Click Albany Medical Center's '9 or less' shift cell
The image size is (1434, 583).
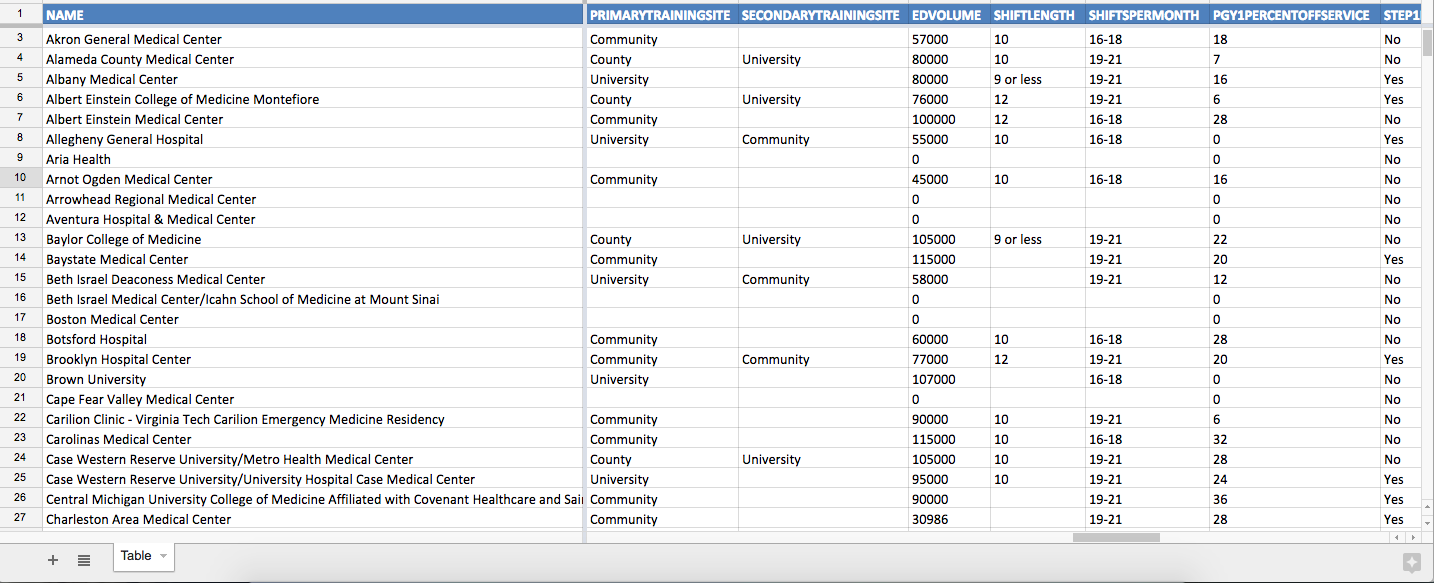point(1035,79)
